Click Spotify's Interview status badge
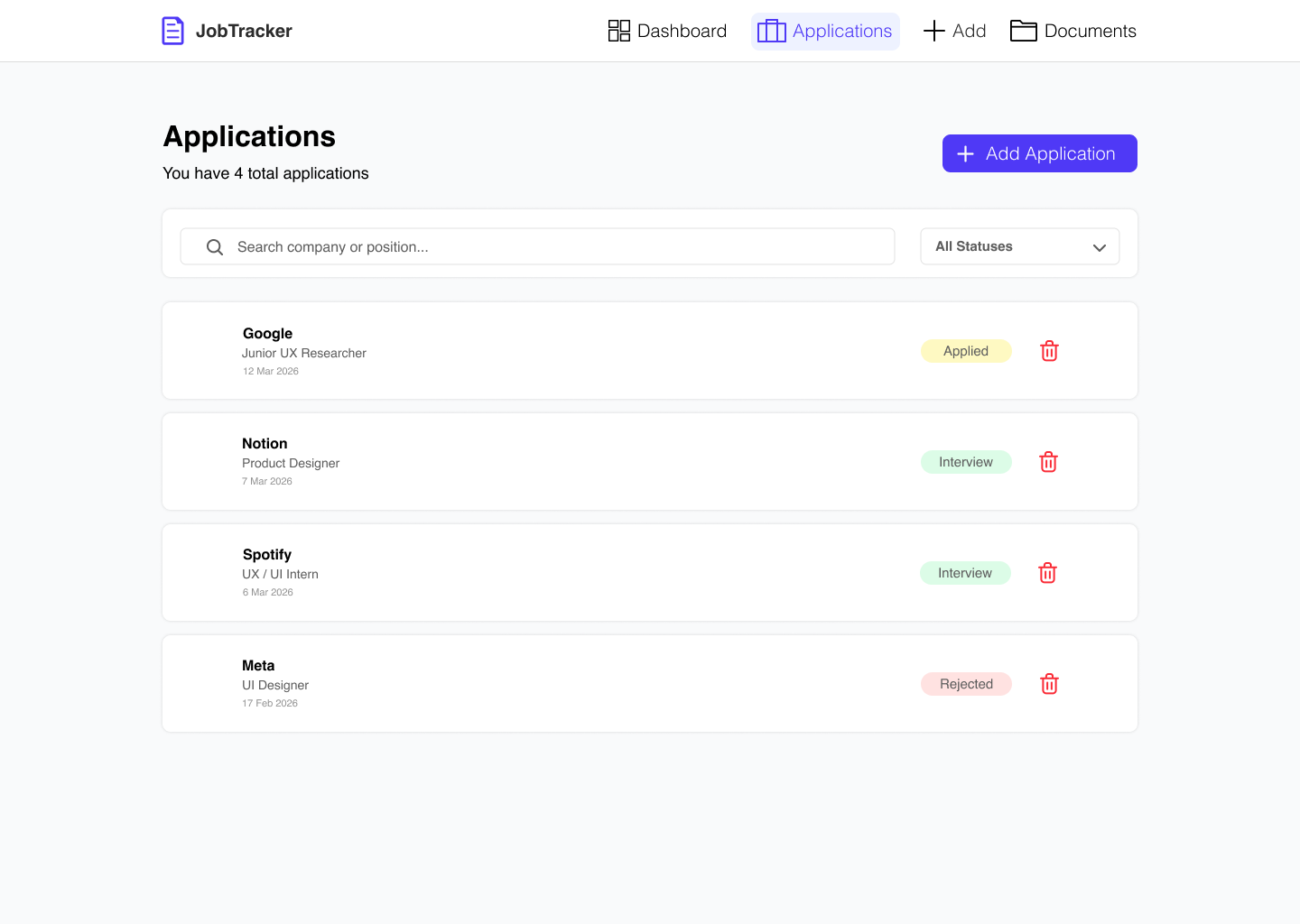 pyautogui.click(x=965, y=573)
